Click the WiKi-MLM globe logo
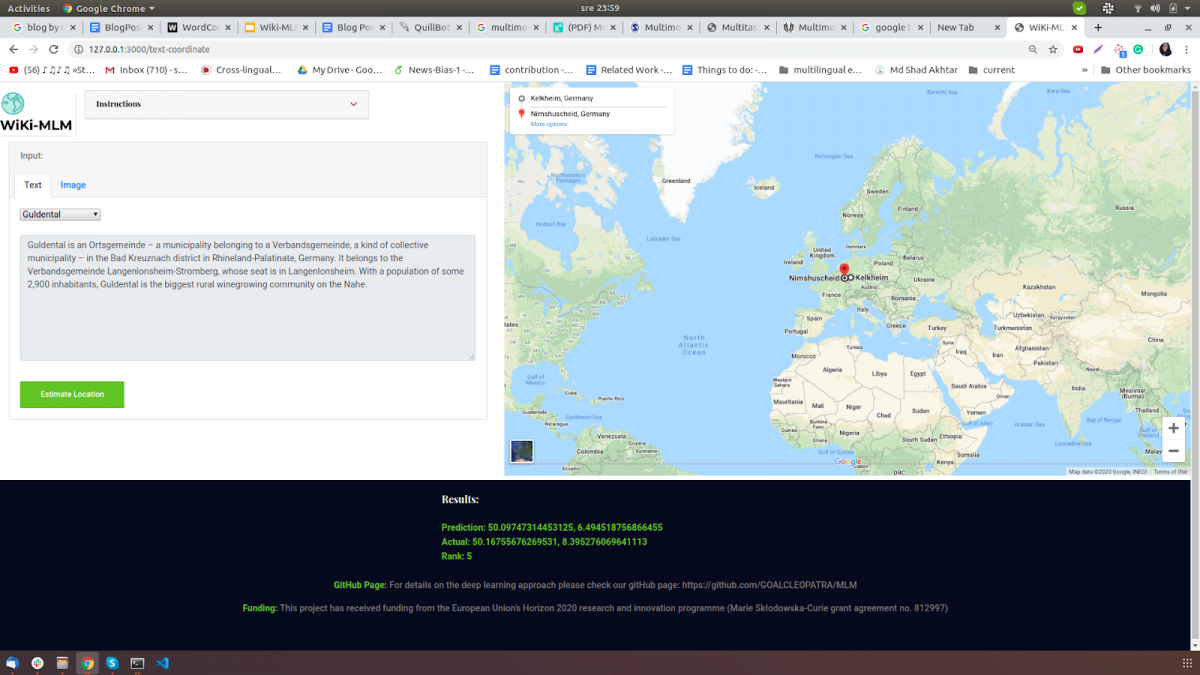The height and width of the screenshot is (675, 1200). tap(14, 102)
